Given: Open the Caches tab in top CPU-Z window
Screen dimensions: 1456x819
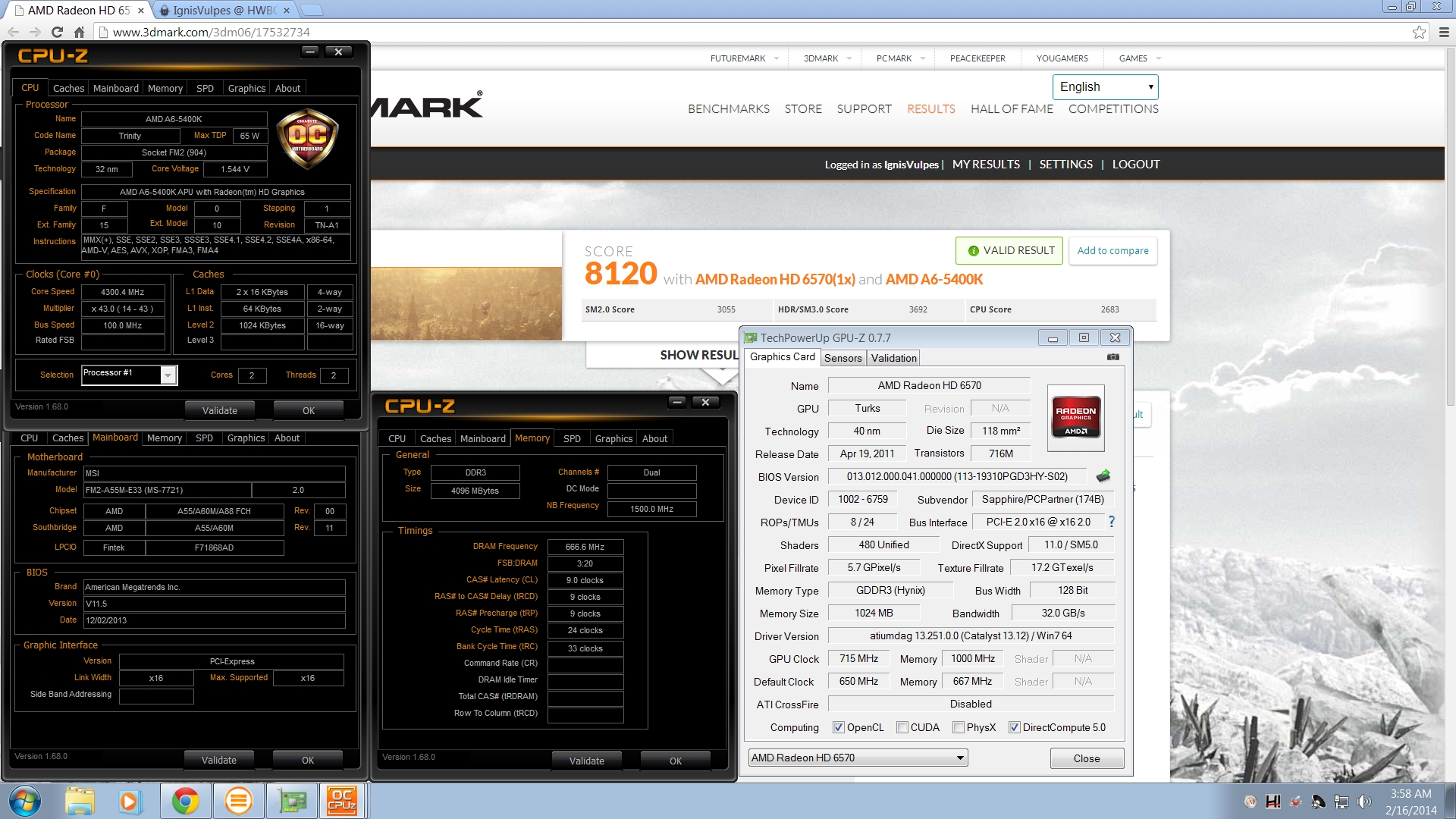Looking at the screenshot, I should click(68, 88).
